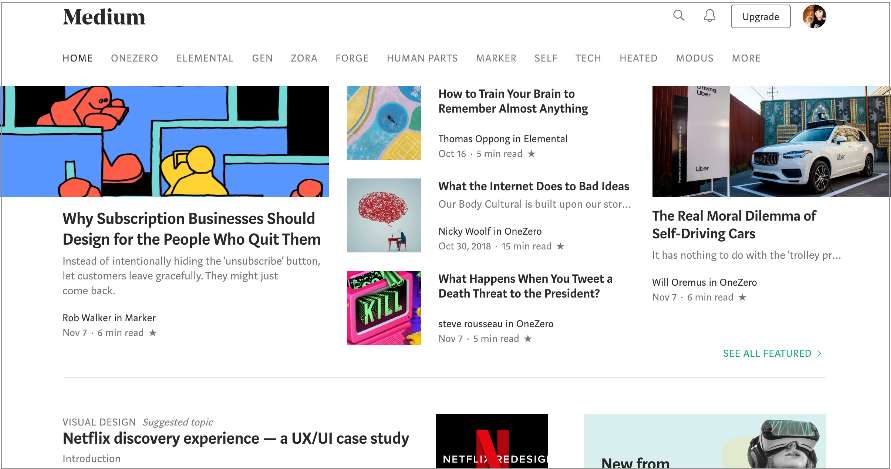The image size is (891, 469).
Task: Open the VR headset 'New from' banner
Action: [x=705, y=441]
